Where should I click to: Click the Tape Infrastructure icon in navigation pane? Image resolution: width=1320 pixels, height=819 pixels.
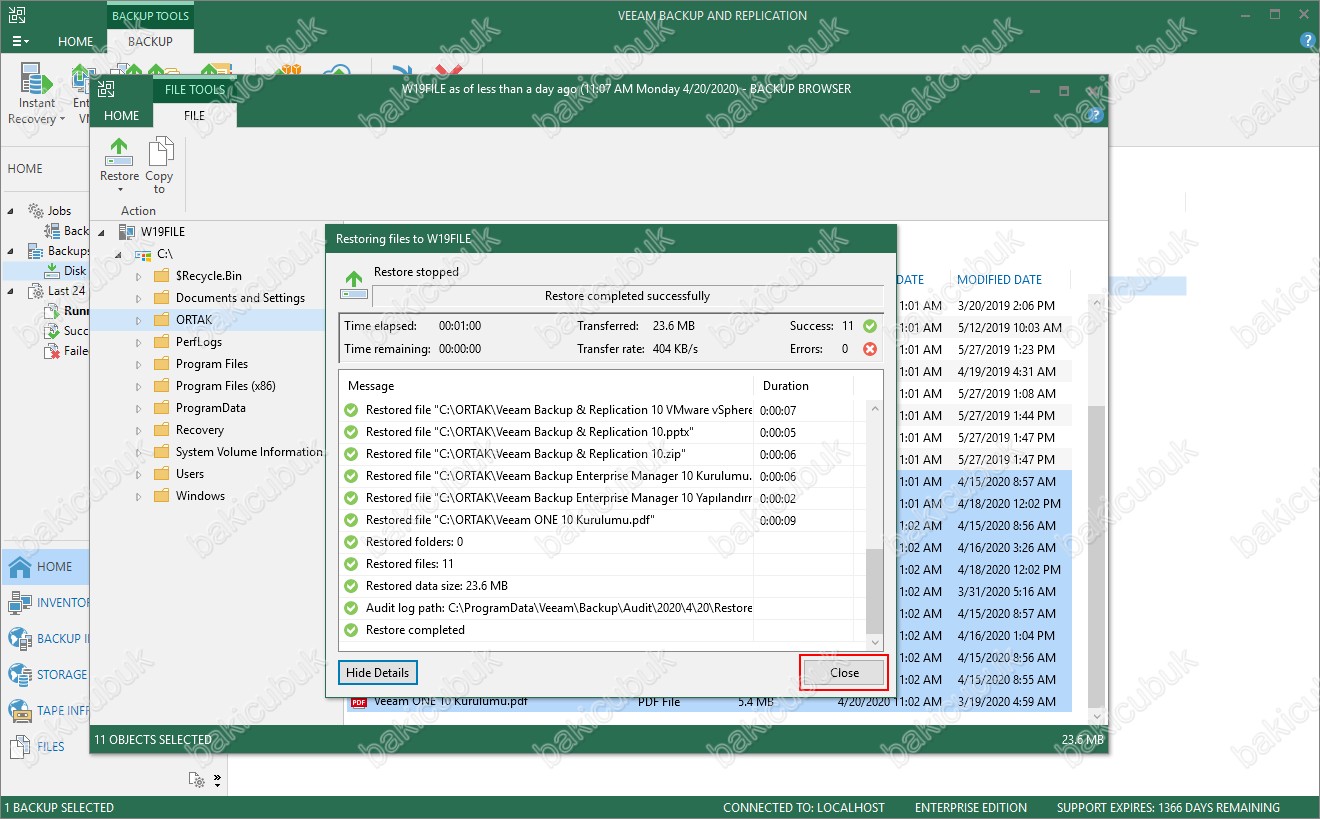point(19,711)
